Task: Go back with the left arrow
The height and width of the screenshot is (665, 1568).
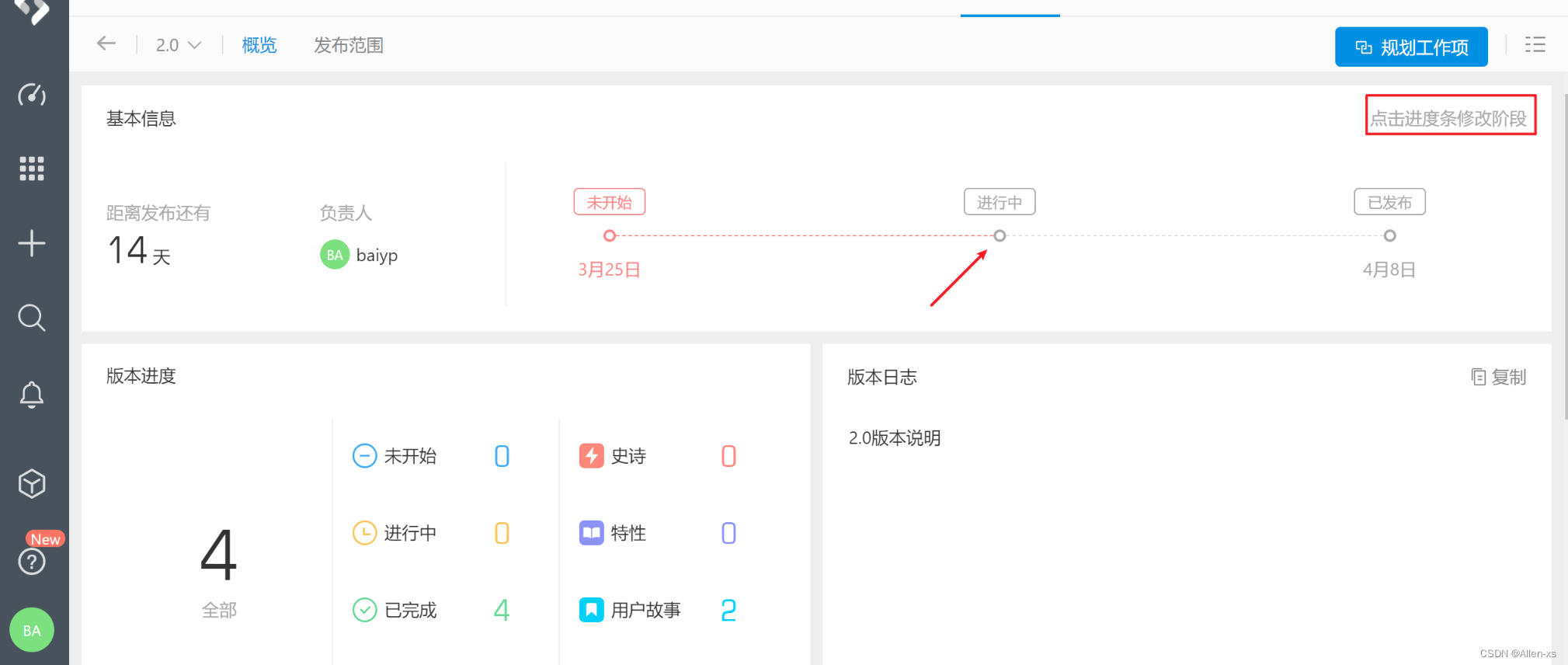Action: click(106, 44)
